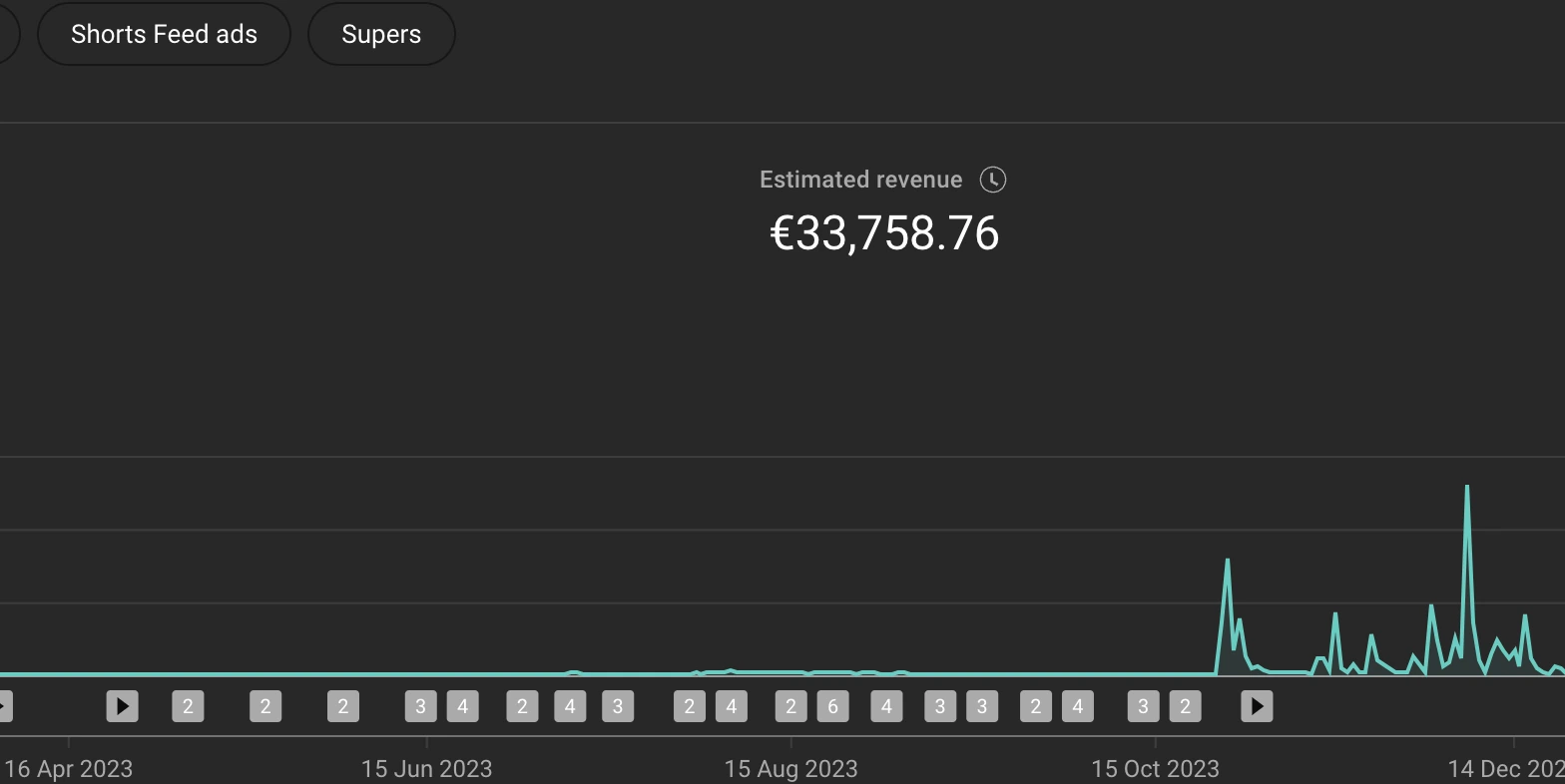The width and height of the screenshot is (1565, 784).
Task: Click the tallest revenue spike on the chart
Action: click(x=1466, y=488)
